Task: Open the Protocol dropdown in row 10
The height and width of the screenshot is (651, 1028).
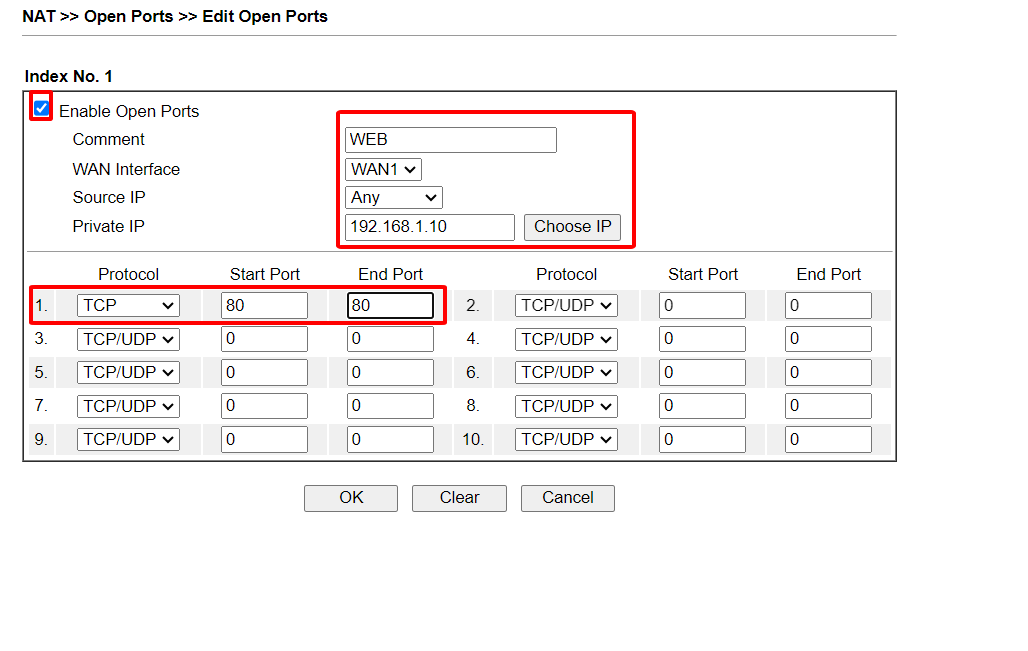Action: [566, 439]
